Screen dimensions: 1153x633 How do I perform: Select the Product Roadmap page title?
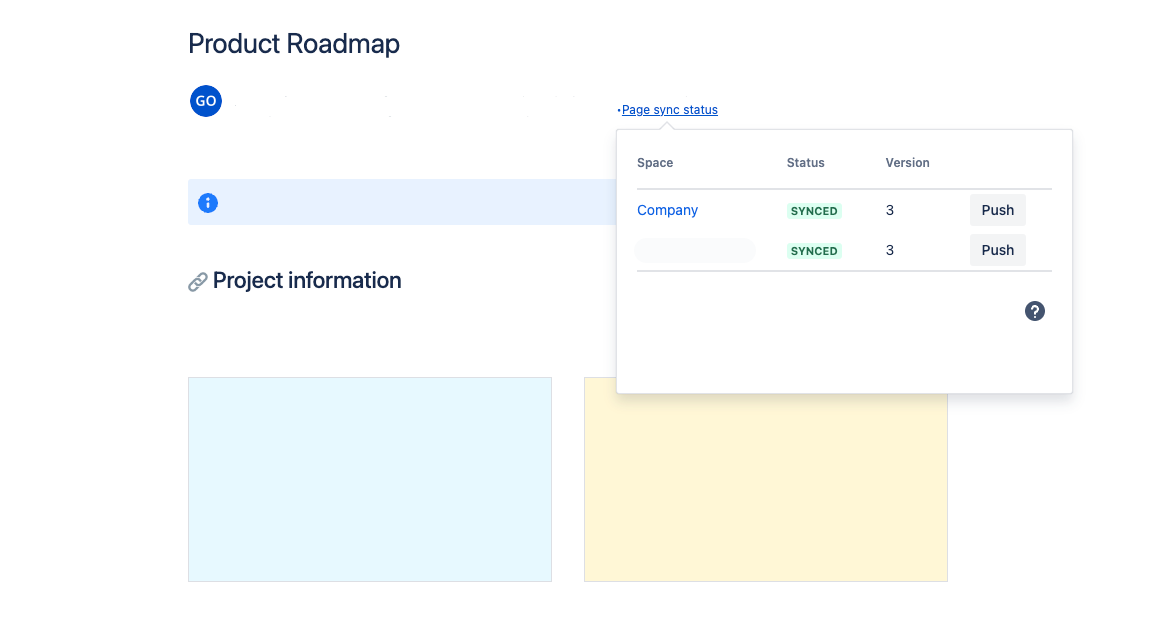[x=293, y=44]
